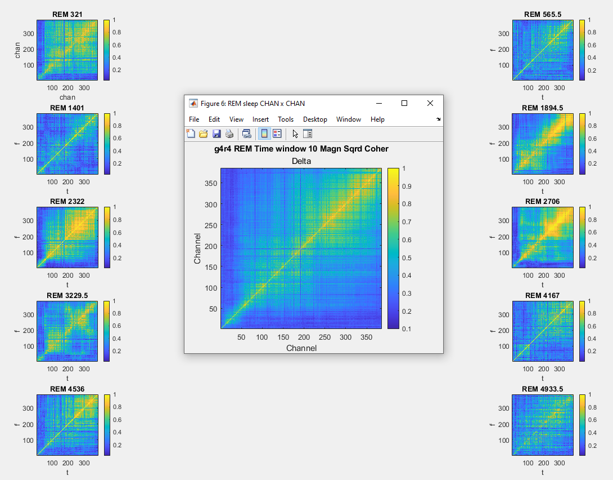Image resolution: width=613 pixels, height=480 pixels.
Task: Toggle the Insert Colorbar toolbar button
Action: pos(264,134)
